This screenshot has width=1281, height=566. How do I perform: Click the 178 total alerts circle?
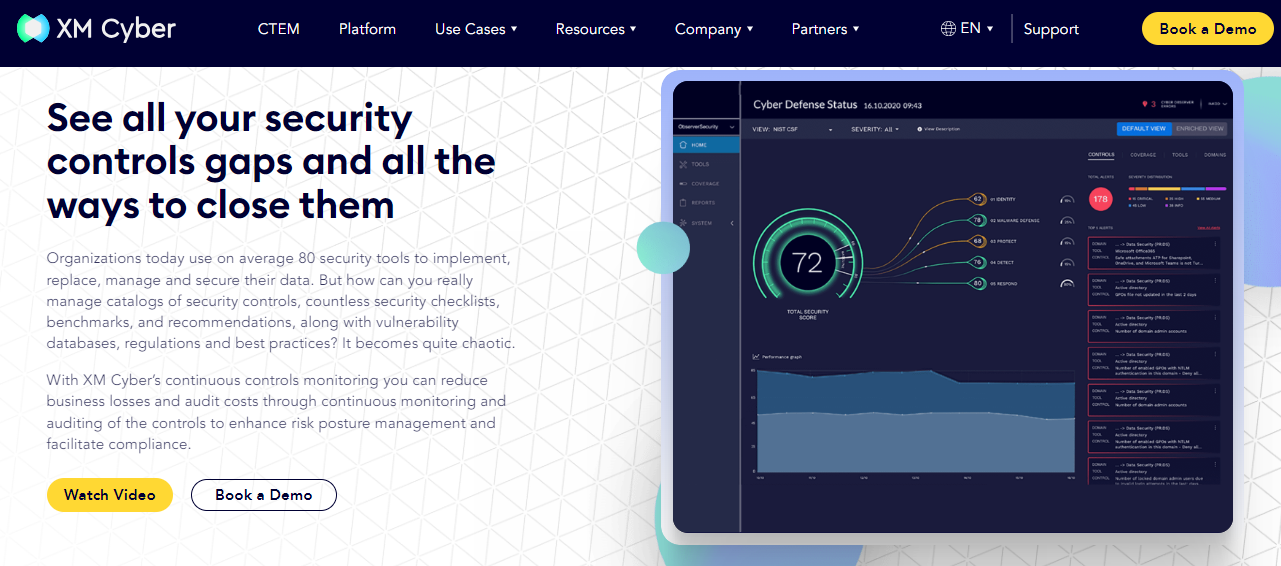[1101, 199]
